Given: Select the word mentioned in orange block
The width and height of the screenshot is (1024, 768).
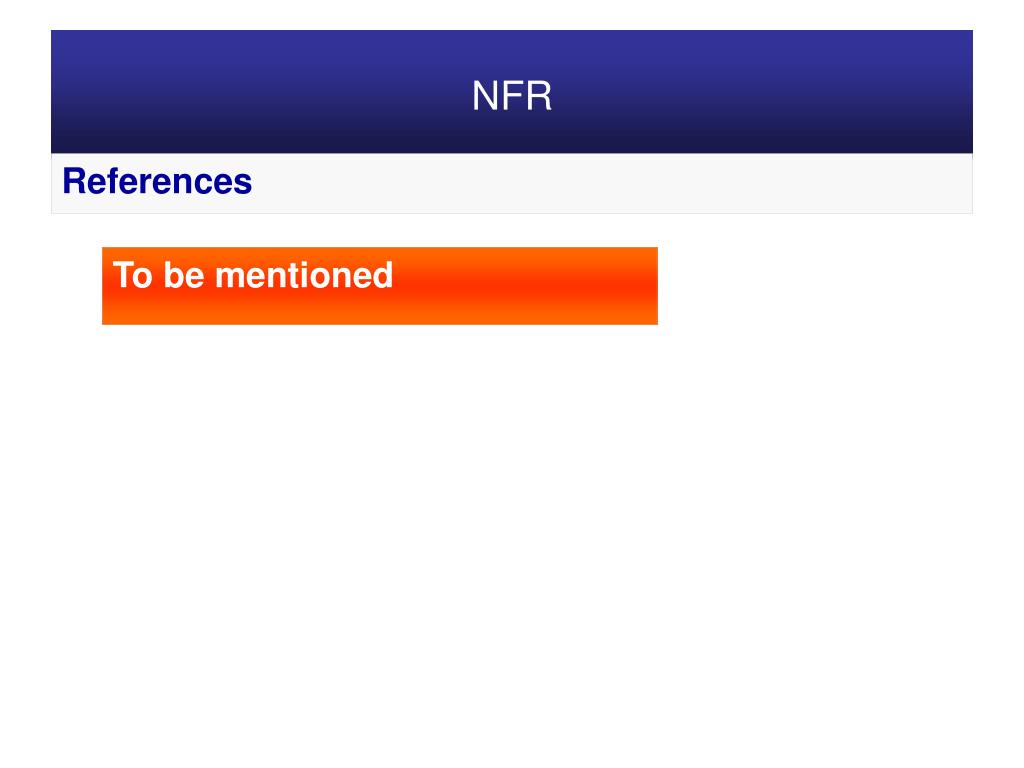Looking at the screenshot, I should point(304,275).
